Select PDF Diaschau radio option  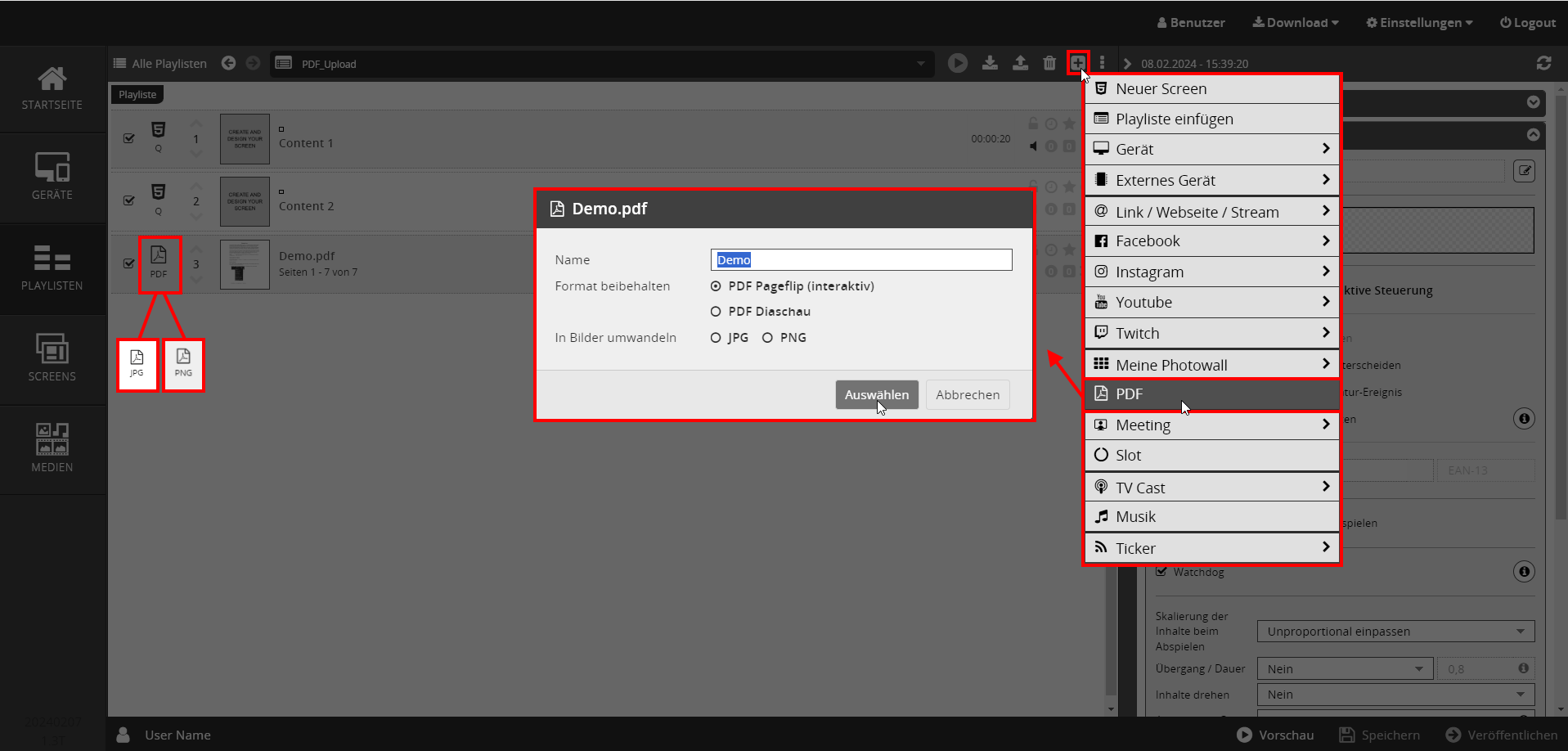(x=716, y=312)
